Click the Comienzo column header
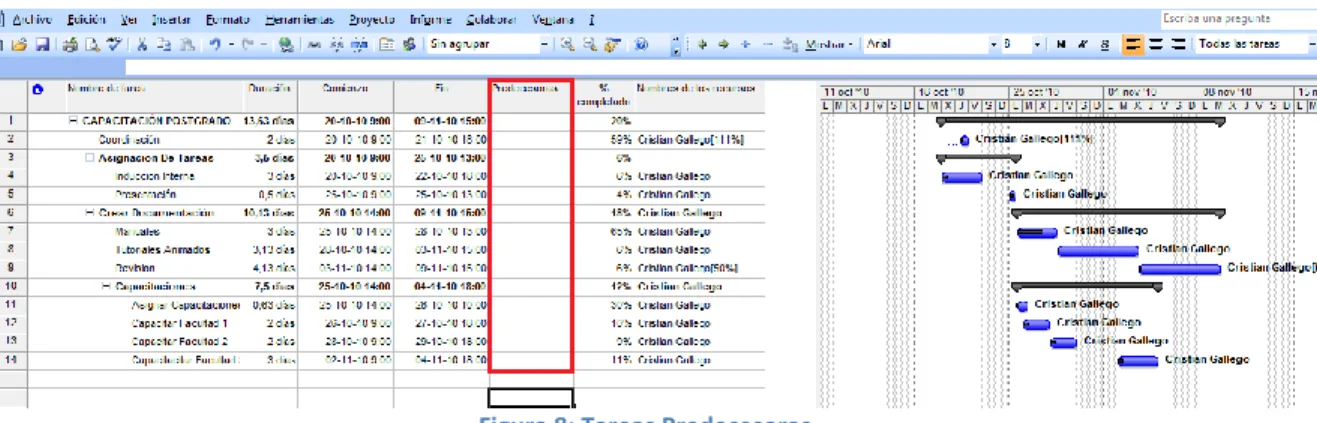Viewport: 1317px width, 423px height. [345, 94]
